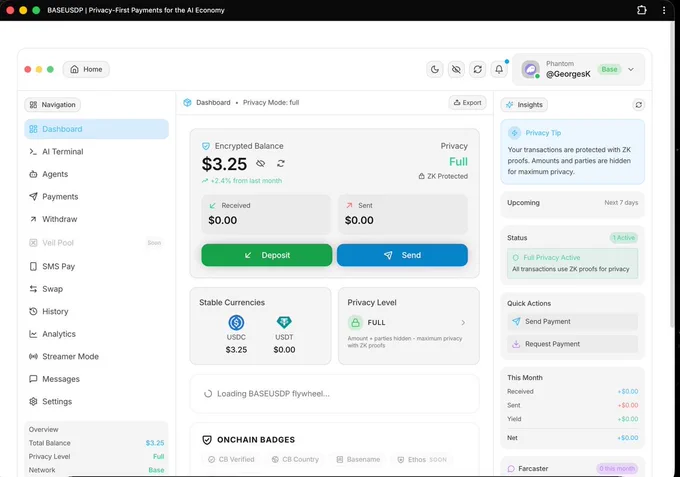This screenshot has height=477, width=680.
Task: Click the Streamer Mode broadcast icon
Action: click(33, 356)
